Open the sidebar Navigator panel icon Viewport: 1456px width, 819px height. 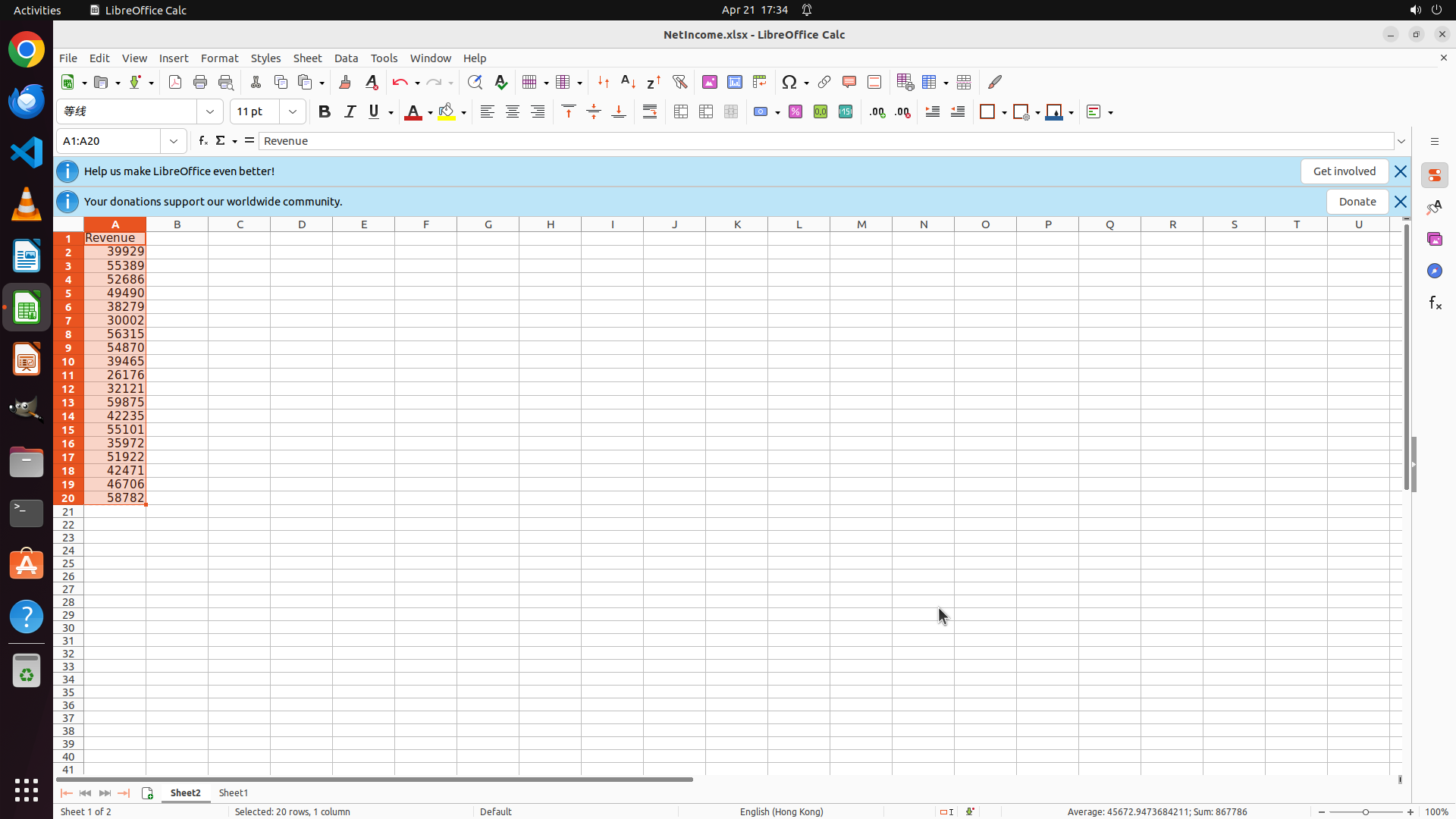coord(1434,271)
